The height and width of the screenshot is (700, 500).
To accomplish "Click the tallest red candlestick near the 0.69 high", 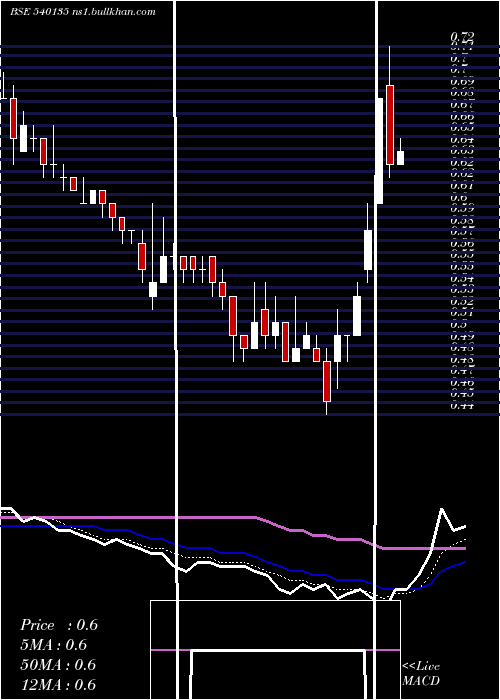I will click(390, 125).
